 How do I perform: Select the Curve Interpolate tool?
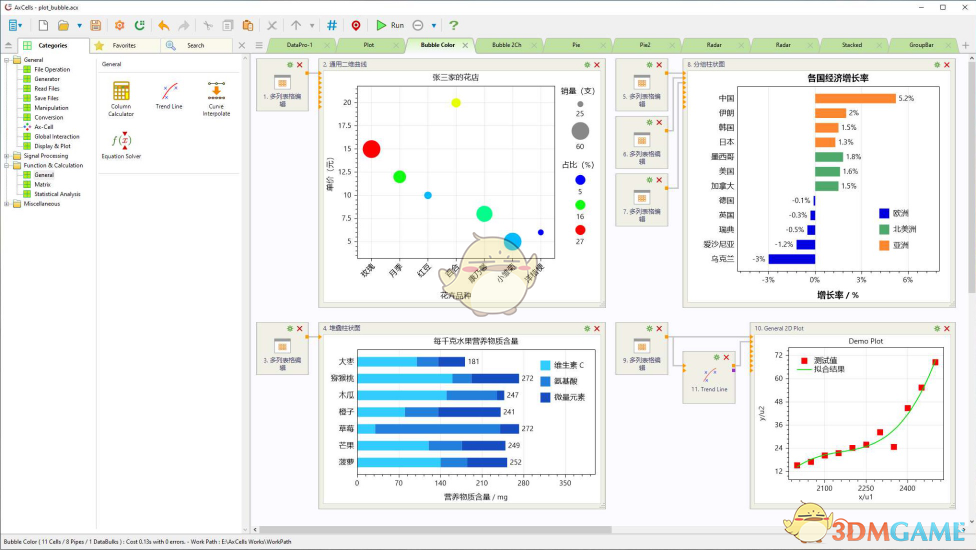click(x=216, y=99)
